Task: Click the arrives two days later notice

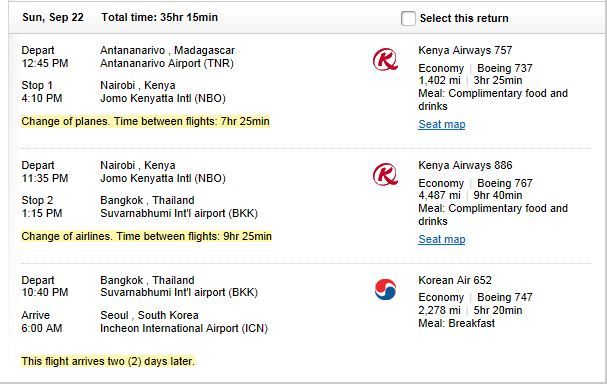Action: pyautogui.click(x=108, y=361)
